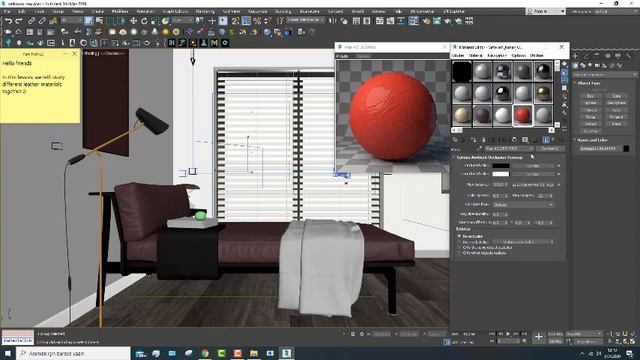
Task: Open the named selection sets dropdown
Action: pyautogui.click(x=305, y=20)
